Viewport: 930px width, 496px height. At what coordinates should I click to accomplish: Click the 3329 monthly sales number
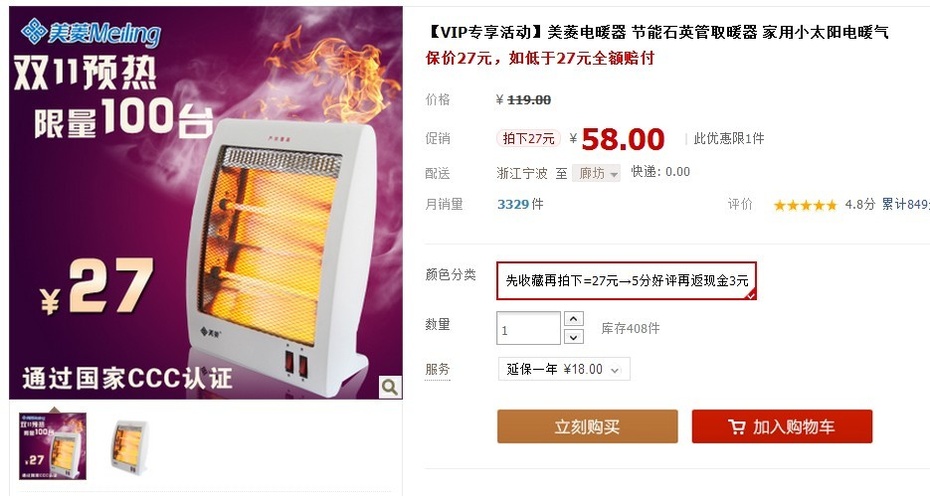512,205
